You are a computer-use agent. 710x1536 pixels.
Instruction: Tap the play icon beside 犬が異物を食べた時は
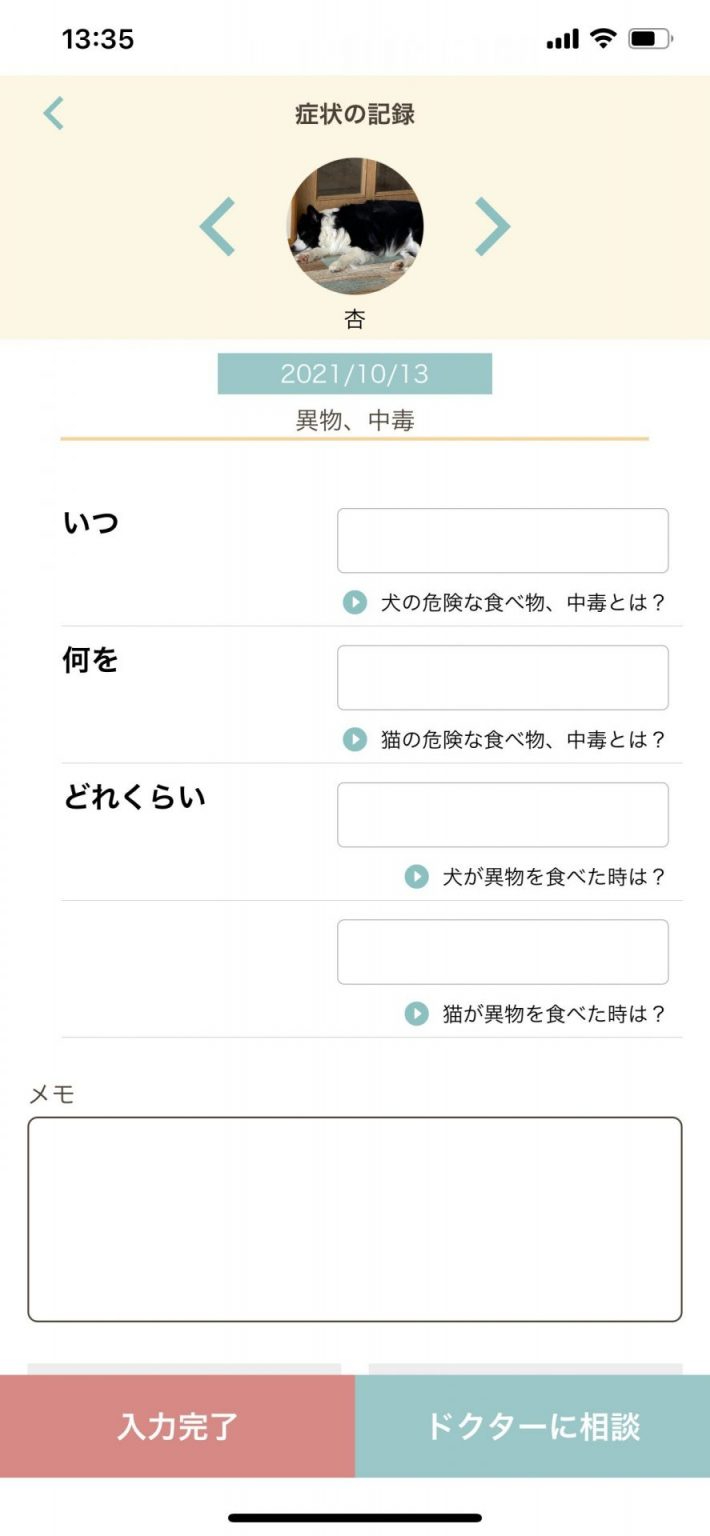coord(416,877)
